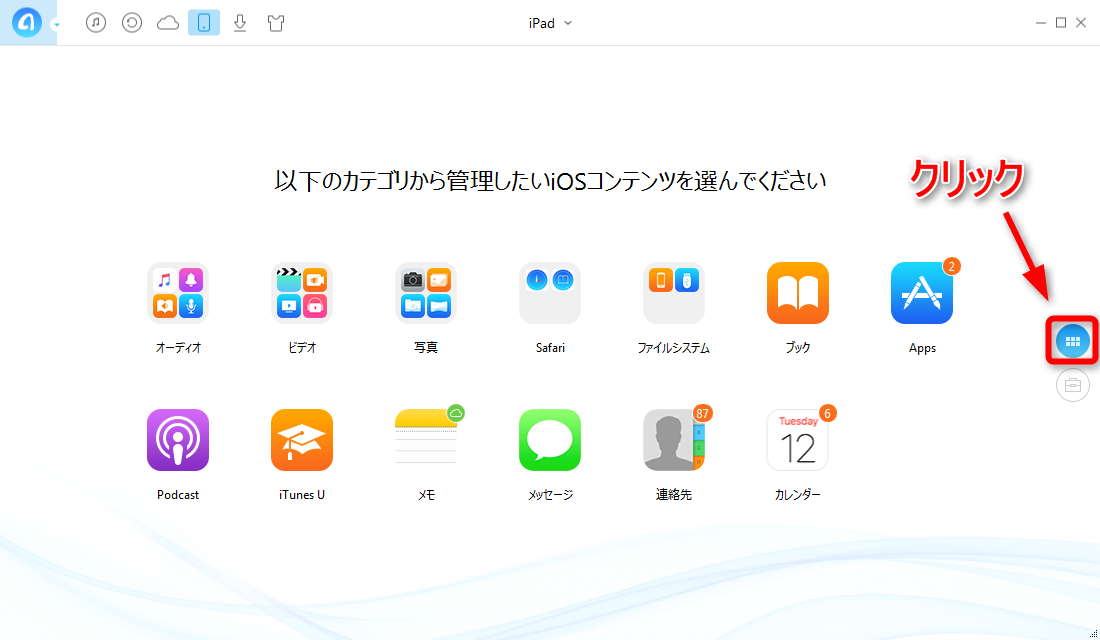The height and width of the screenshot is (640, 1100).
Task: Open the backup restore circular icon
Action: coord(132,22)
